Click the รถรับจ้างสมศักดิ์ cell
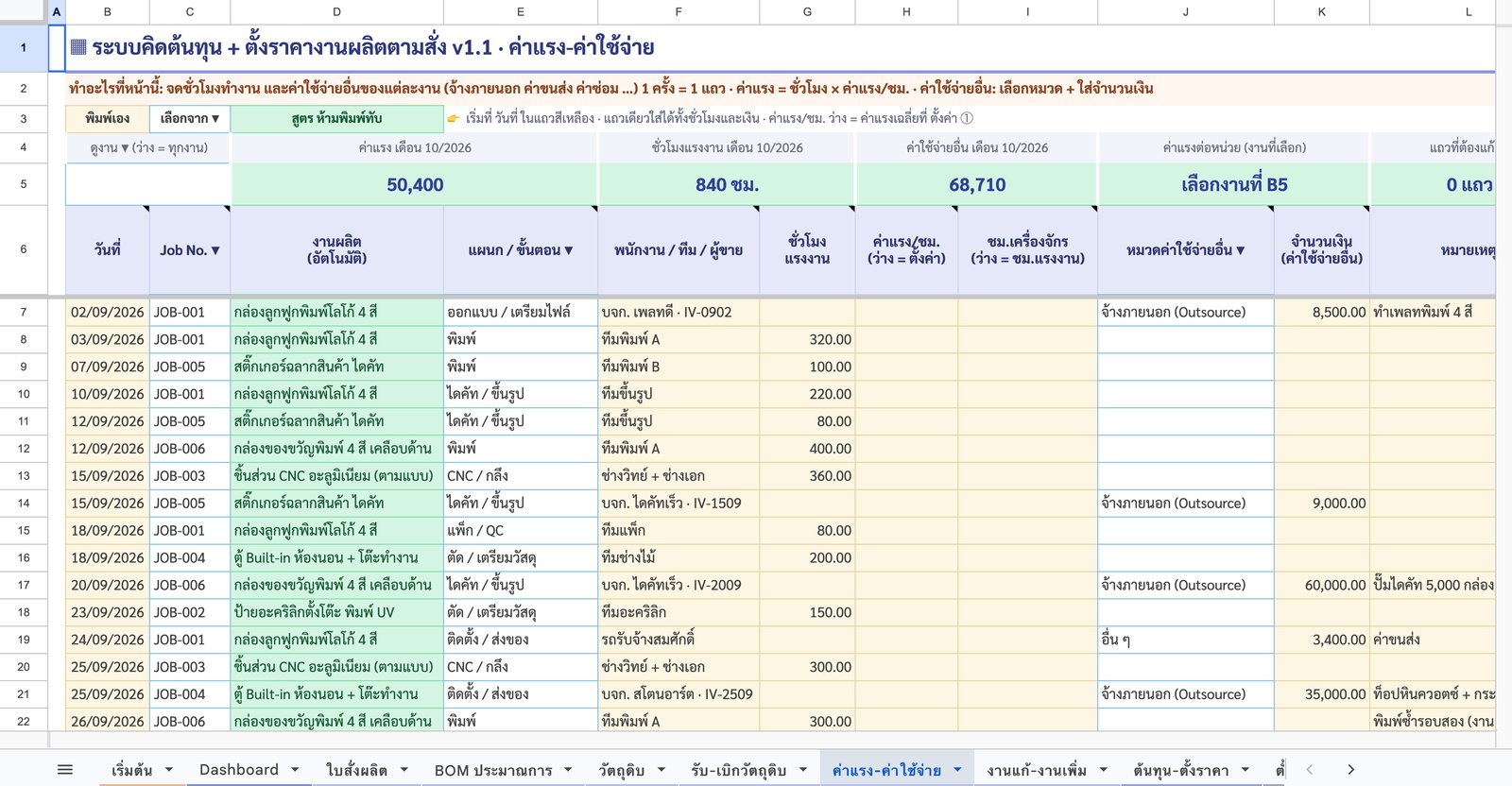The image size is (1512, 786). click(679, 640)
